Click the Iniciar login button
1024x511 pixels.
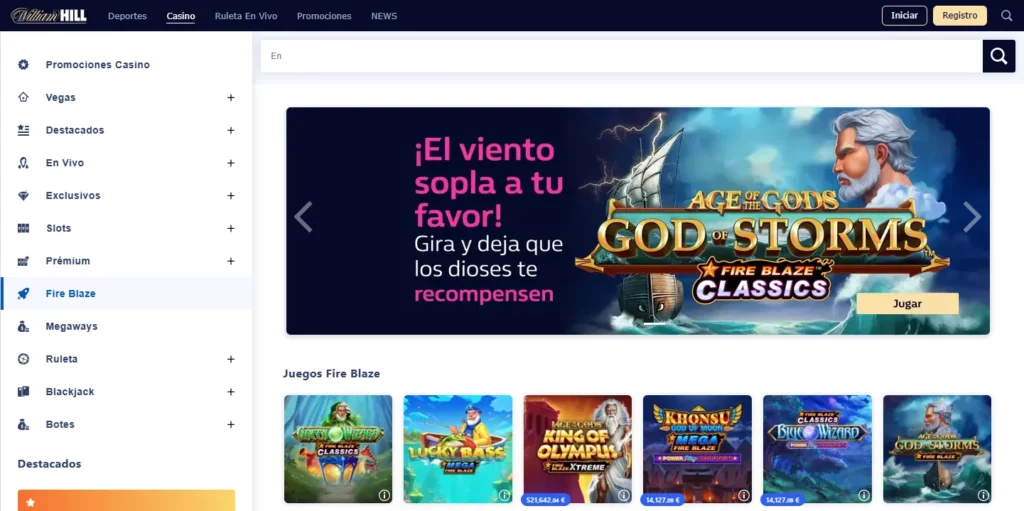(x=904, y=16)
